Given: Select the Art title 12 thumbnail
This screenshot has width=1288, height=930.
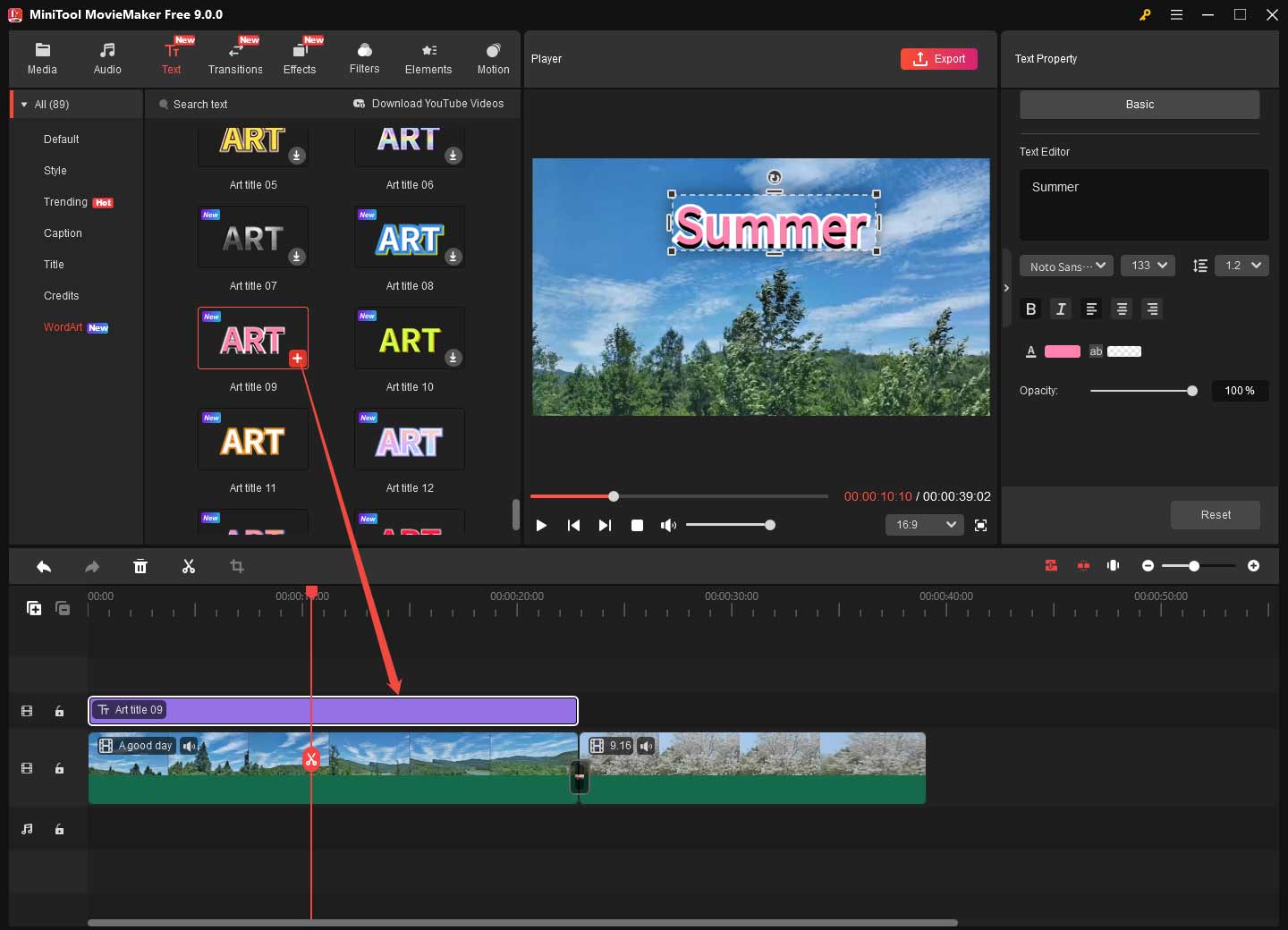Looking at the screenshot, I should click(x=410, y=440).
